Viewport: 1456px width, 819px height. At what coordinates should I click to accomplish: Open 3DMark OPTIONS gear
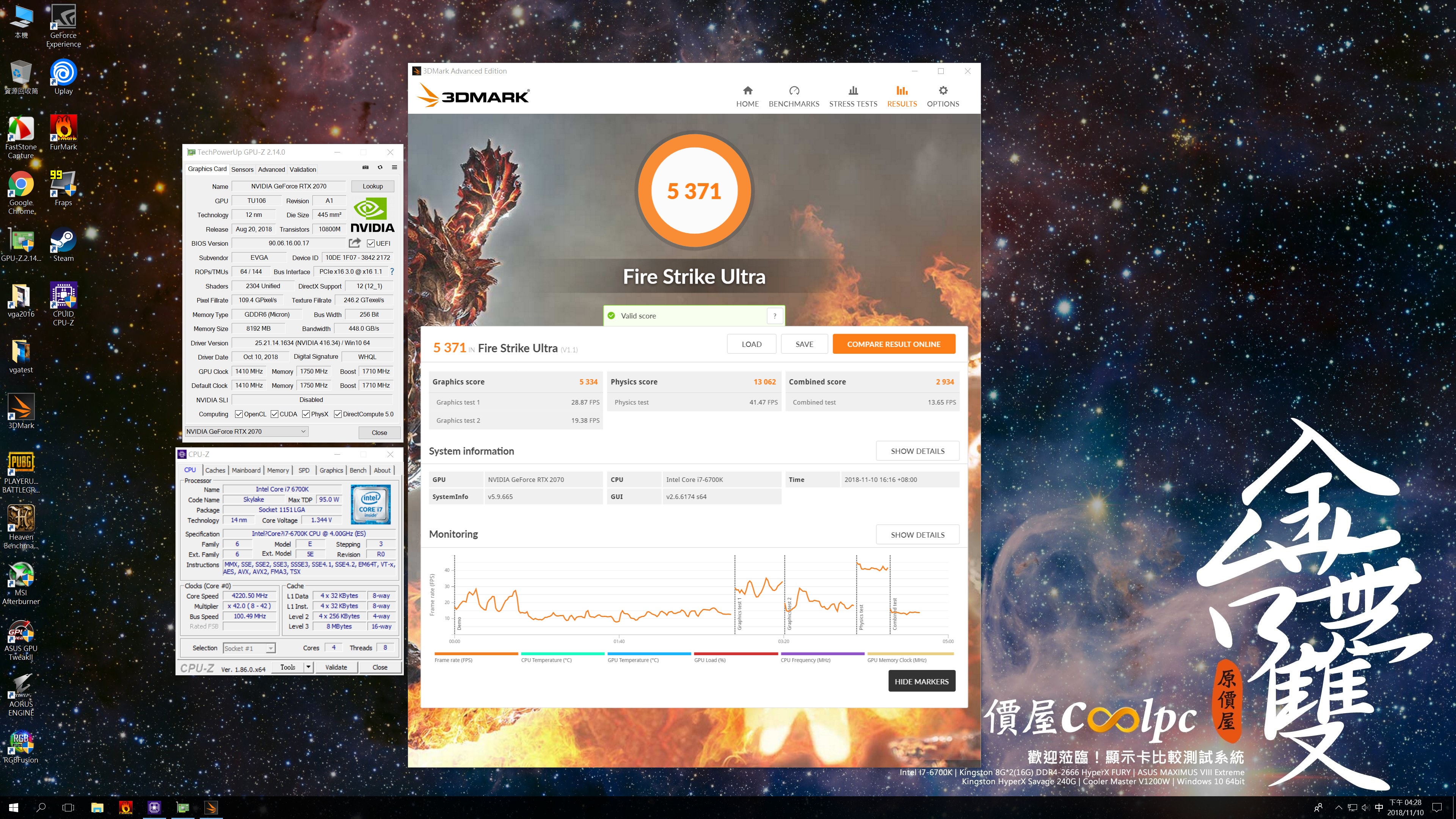pyautogui.click(x=943, y=96)
